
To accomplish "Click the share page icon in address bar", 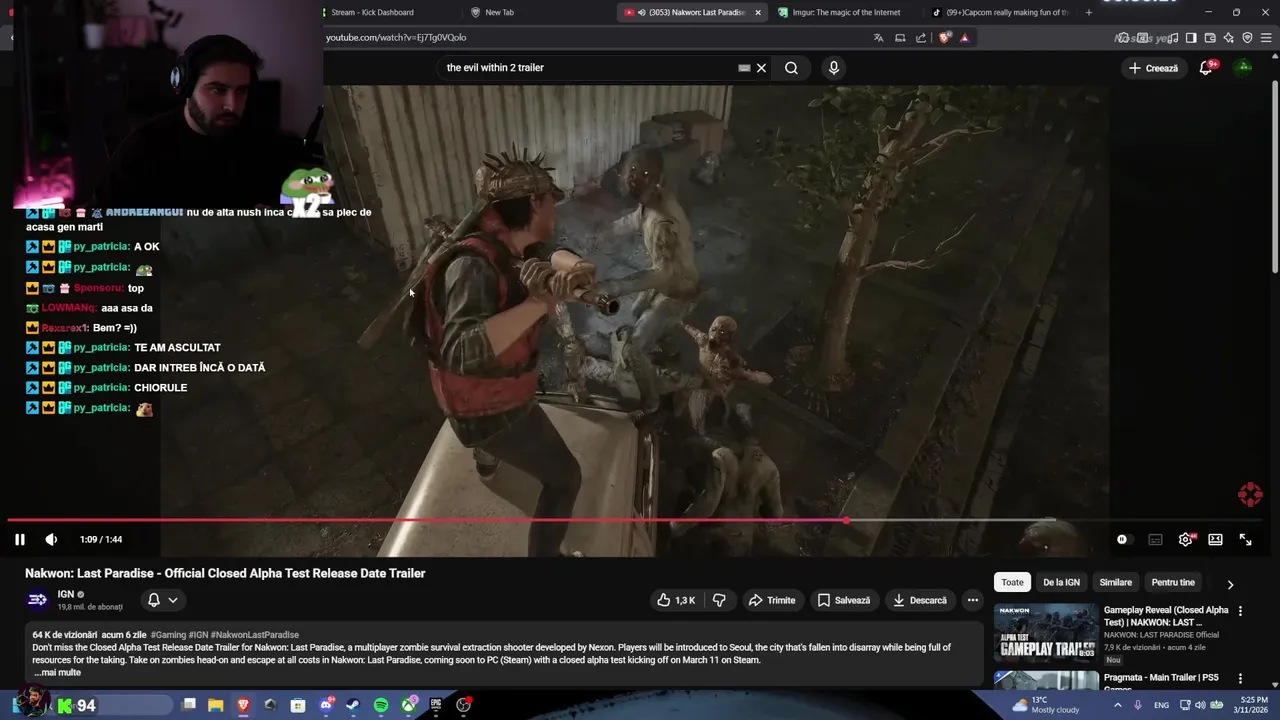I will [x=921, y=38].
